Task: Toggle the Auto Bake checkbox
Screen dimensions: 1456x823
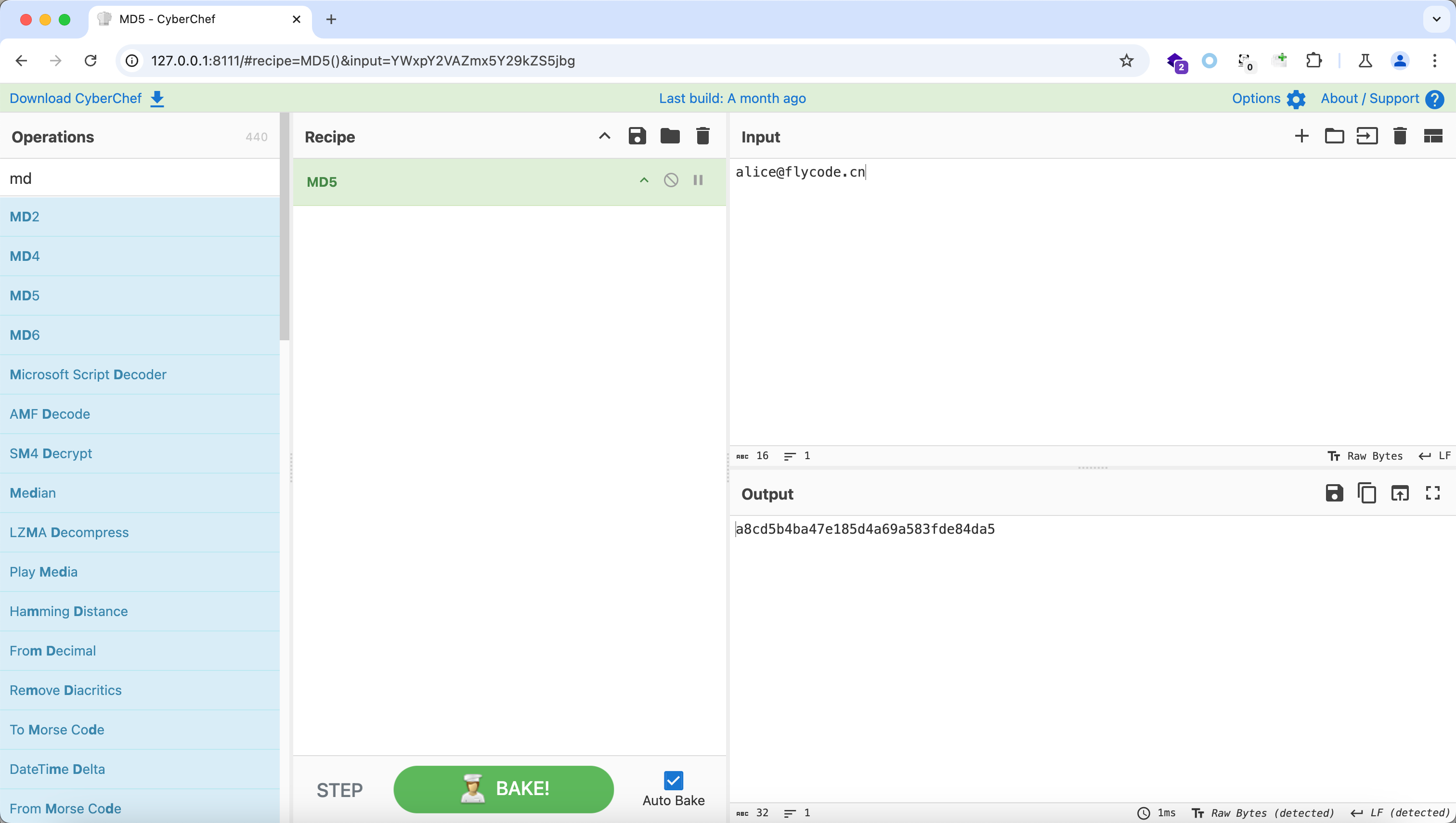Action: [x=673, y=781]
